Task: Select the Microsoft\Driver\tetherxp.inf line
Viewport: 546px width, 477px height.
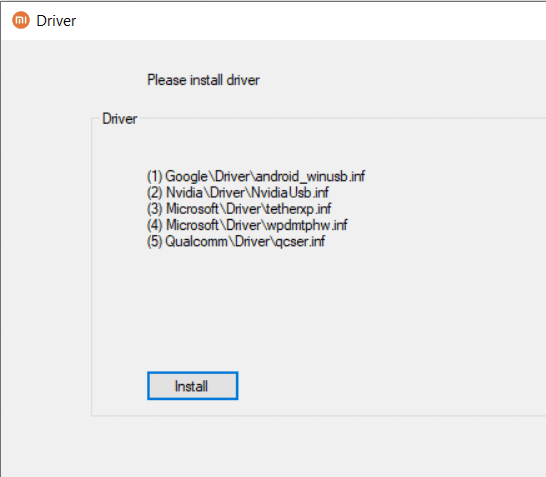Action: tap(239, 209)
